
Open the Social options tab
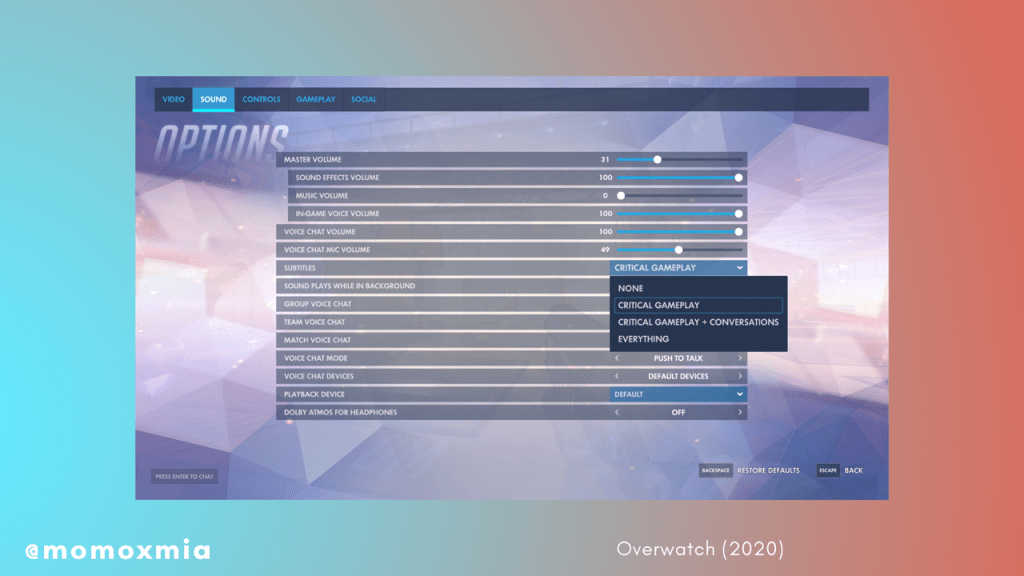364,100
